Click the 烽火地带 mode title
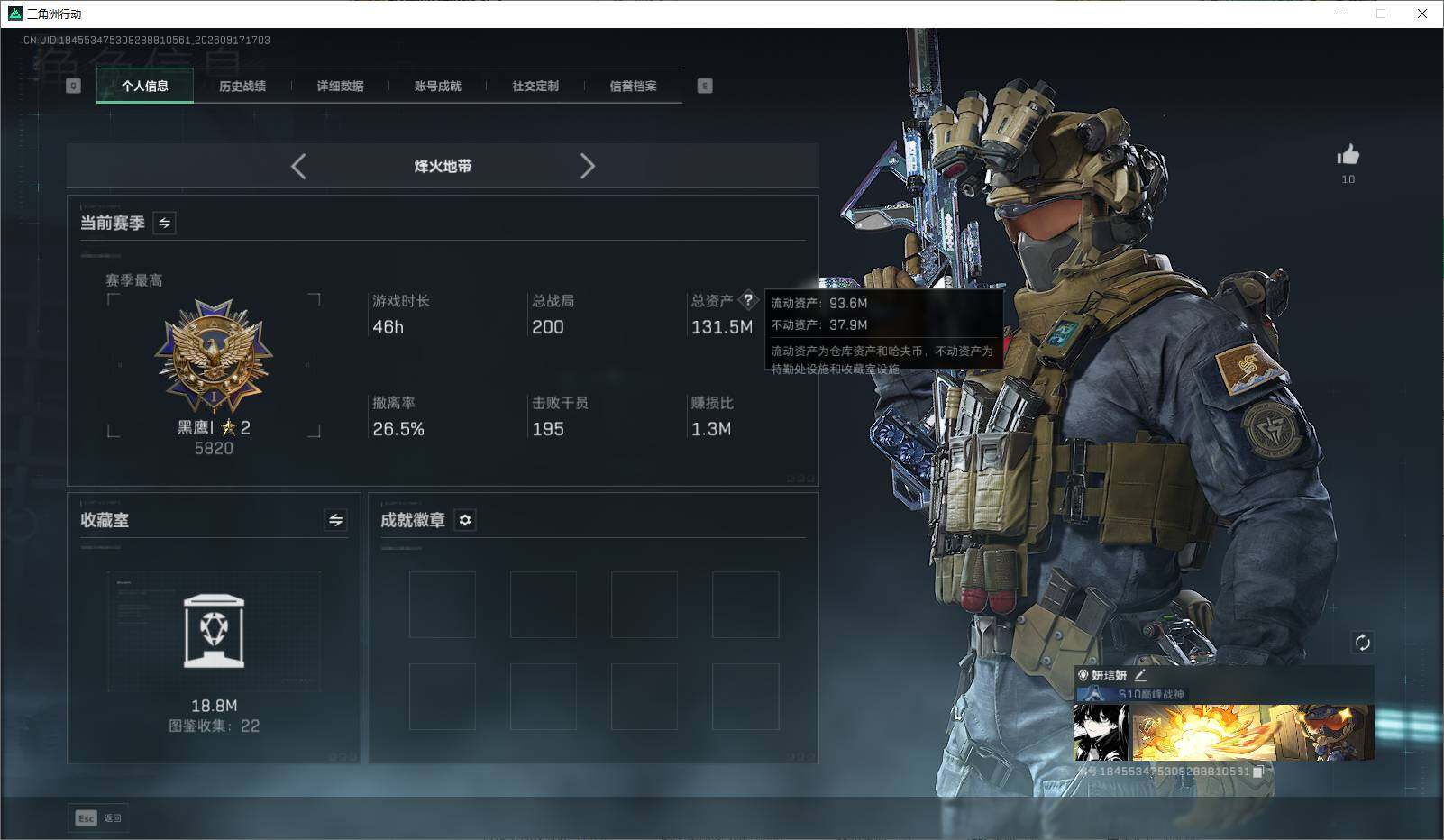The height and width of the screenshot is (840, 1444). [443, 166]
